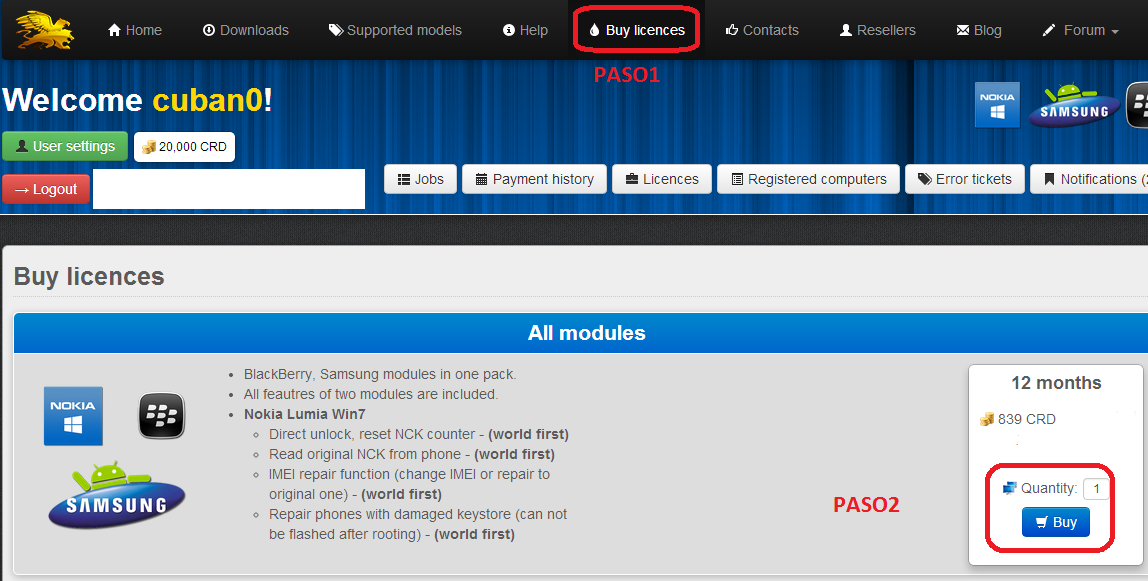The image size is (1148, 581).
Task: Click the BlackBerry icon in header
Action: pos(1137,105)
